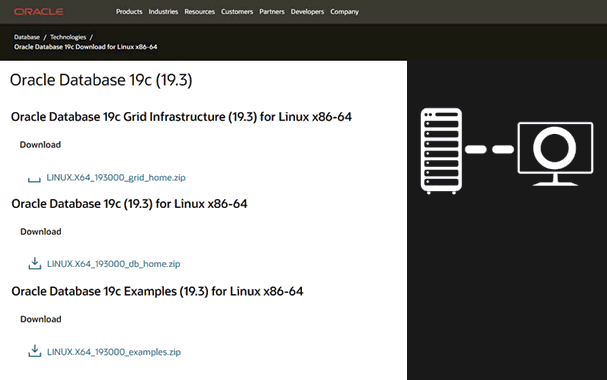Go to Database breadcrumb

(27, 37)
